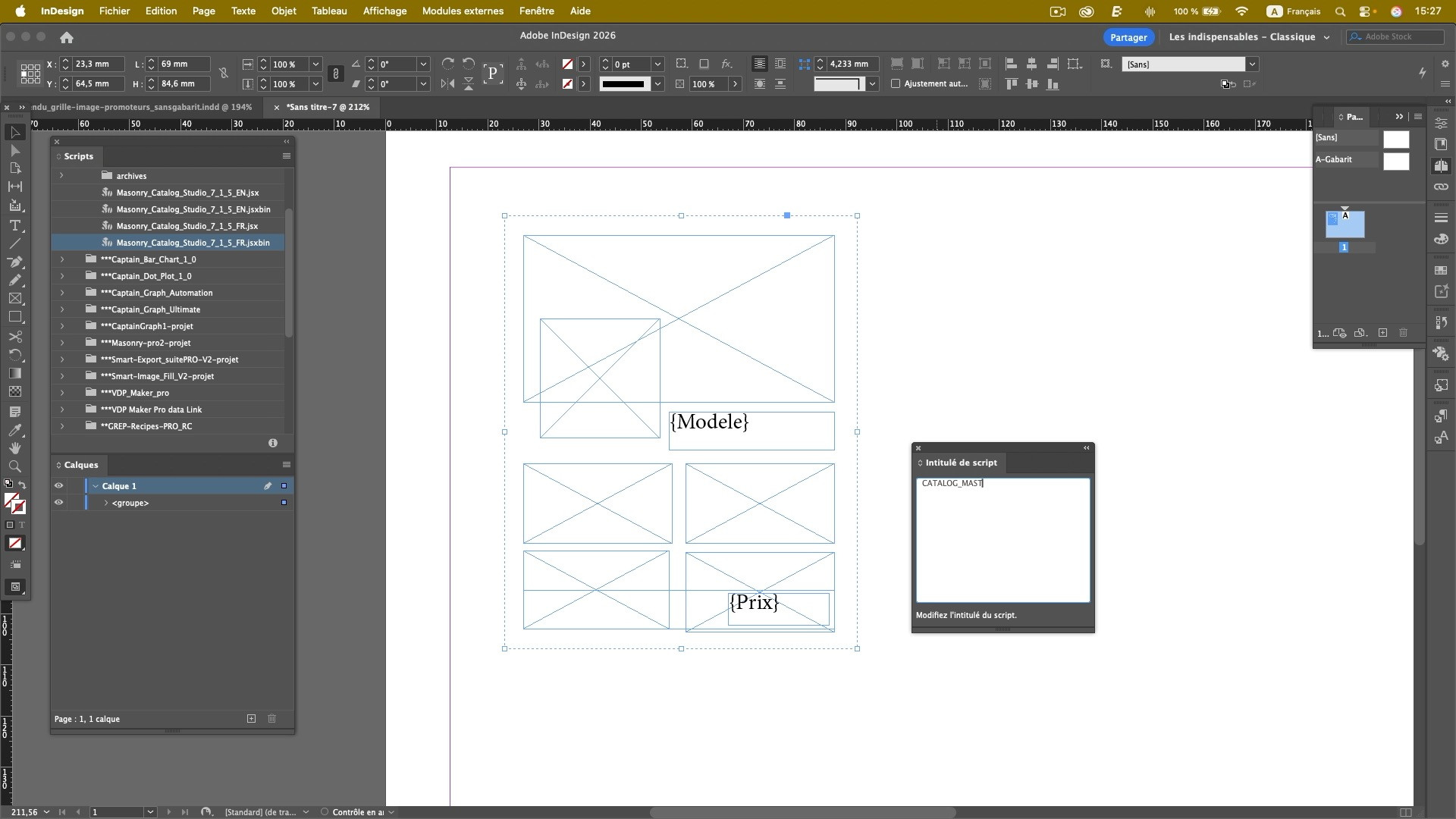Select the Hand tool
The width and height of the screenshot is (1456, 819).
tap(14, 448)
